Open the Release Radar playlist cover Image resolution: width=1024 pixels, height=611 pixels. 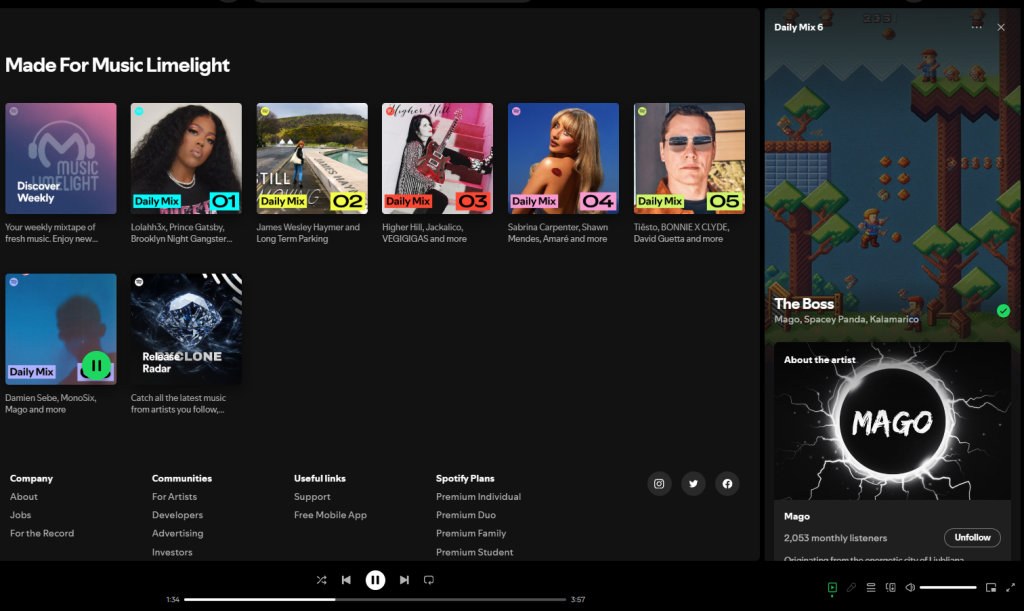pos(186,329)
